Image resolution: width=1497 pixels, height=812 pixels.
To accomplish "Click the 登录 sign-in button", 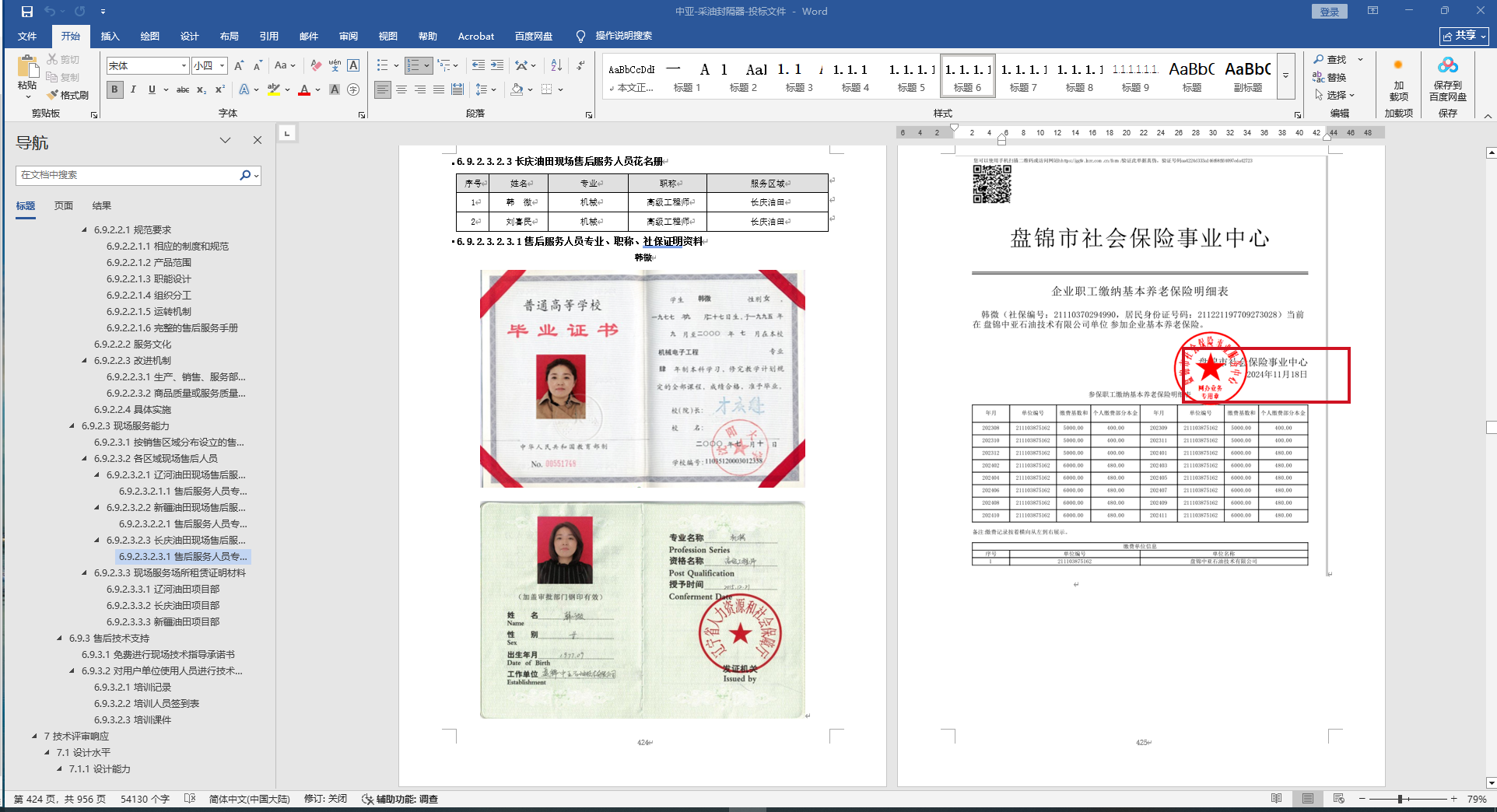I will 1330,12.
